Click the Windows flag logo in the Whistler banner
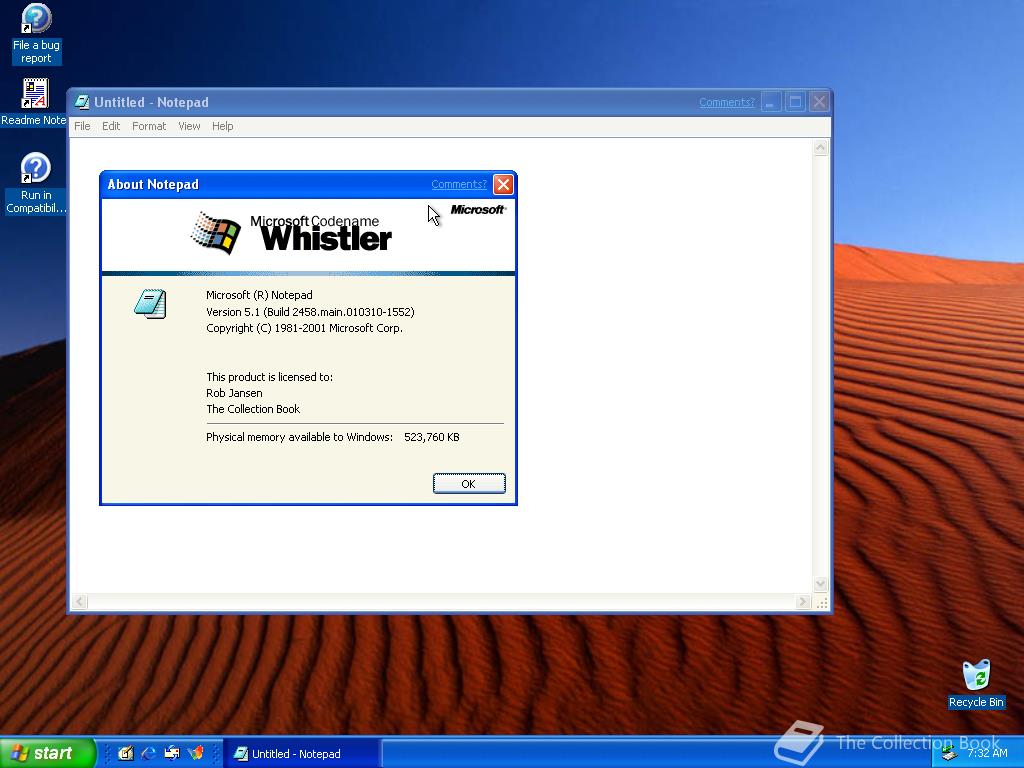Viewport: 1024px width, 768px height. coord(216,232)
